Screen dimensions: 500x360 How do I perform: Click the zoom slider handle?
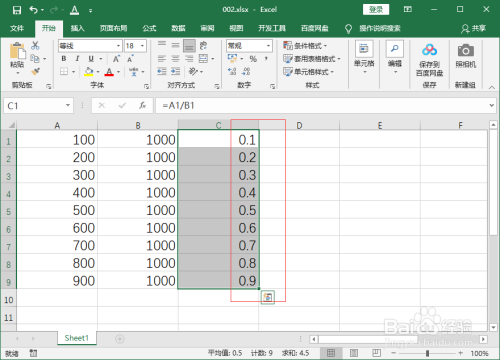pos(427,353)
